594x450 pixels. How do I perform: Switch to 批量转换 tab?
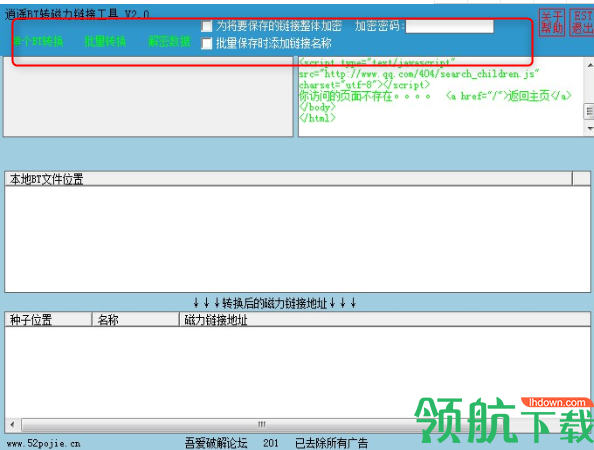[105, 41]
